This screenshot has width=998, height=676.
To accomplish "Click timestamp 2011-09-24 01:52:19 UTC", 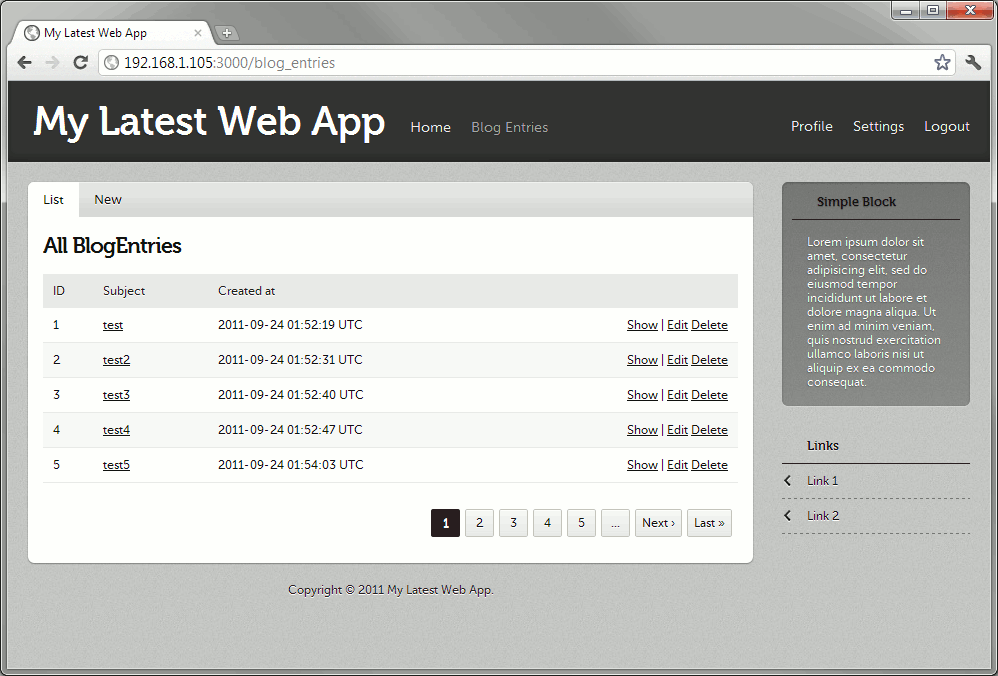I will pyautogui.click(x=290, y=325).
